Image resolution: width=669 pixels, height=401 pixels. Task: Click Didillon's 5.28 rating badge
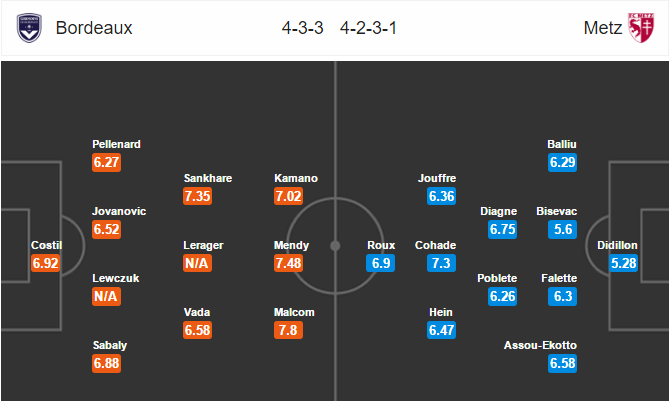pyautogui.click(x=623, y=263)
